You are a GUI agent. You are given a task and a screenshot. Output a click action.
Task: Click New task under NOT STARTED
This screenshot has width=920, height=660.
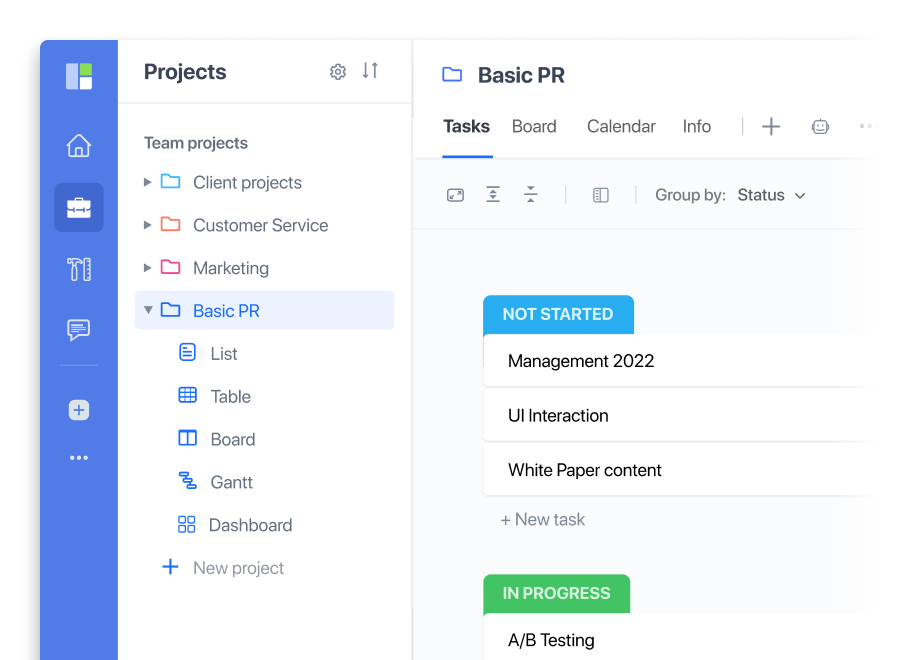tap(542, 519)
